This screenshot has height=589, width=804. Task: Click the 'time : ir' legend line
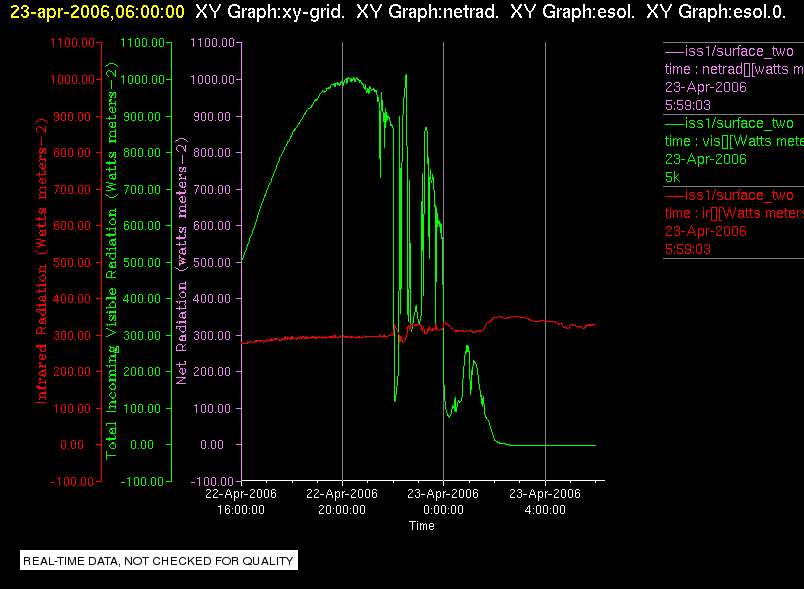click(734, 213)
